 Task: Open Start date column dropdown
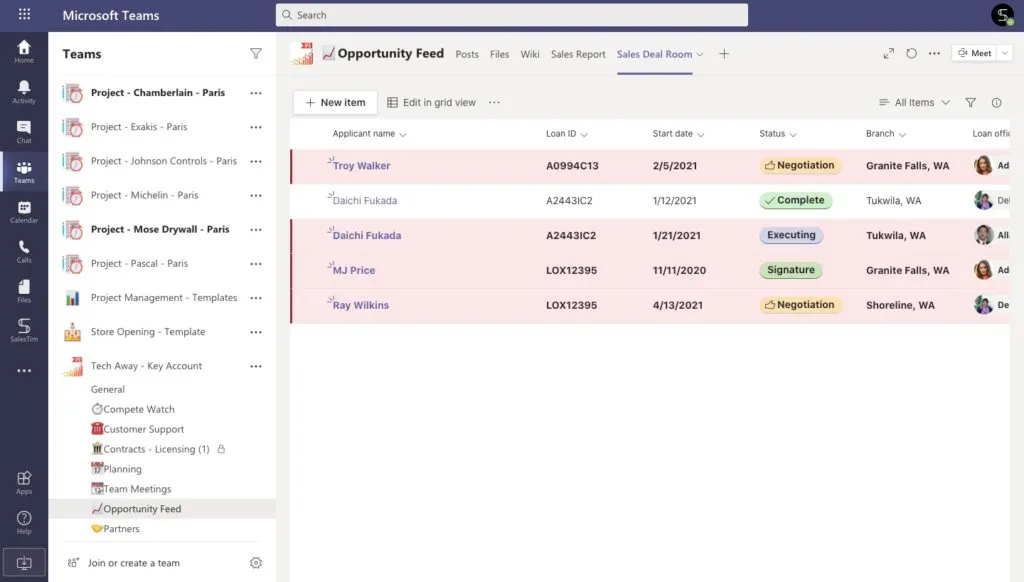[x=701, y=135]
